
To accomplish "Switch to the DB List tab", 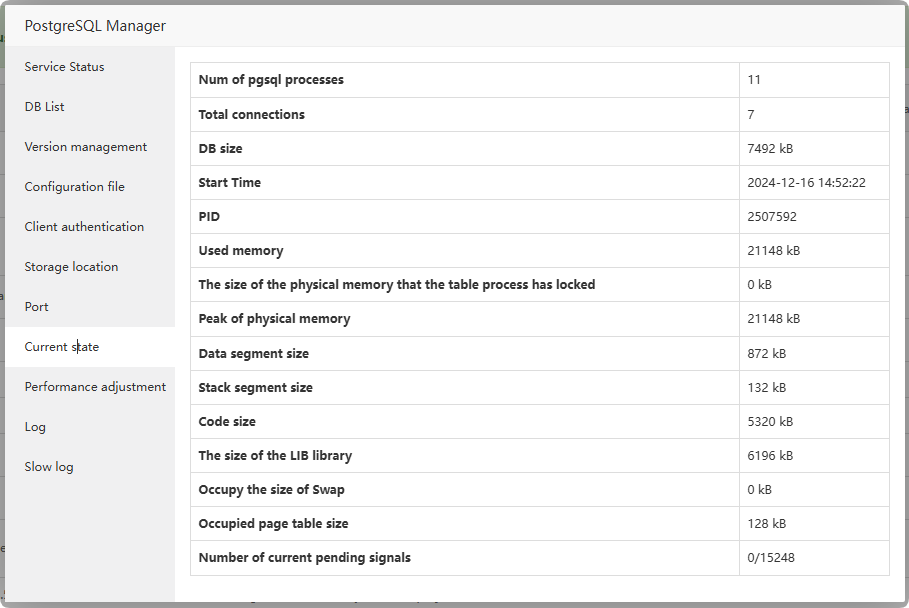I will (x=45, y=107).
